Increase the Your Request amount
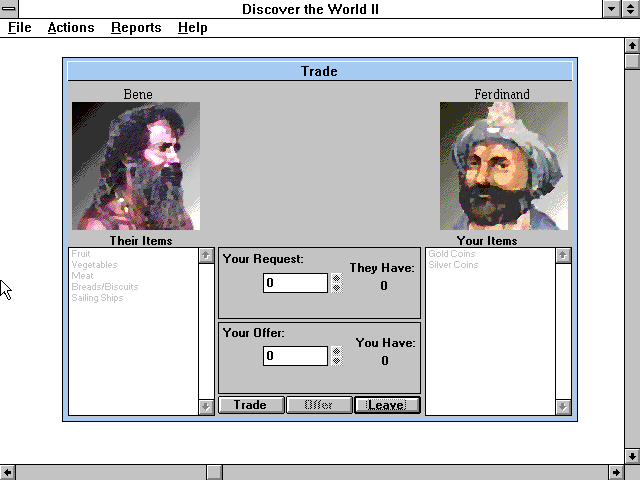640x480 pixels. tap(336, 278)
